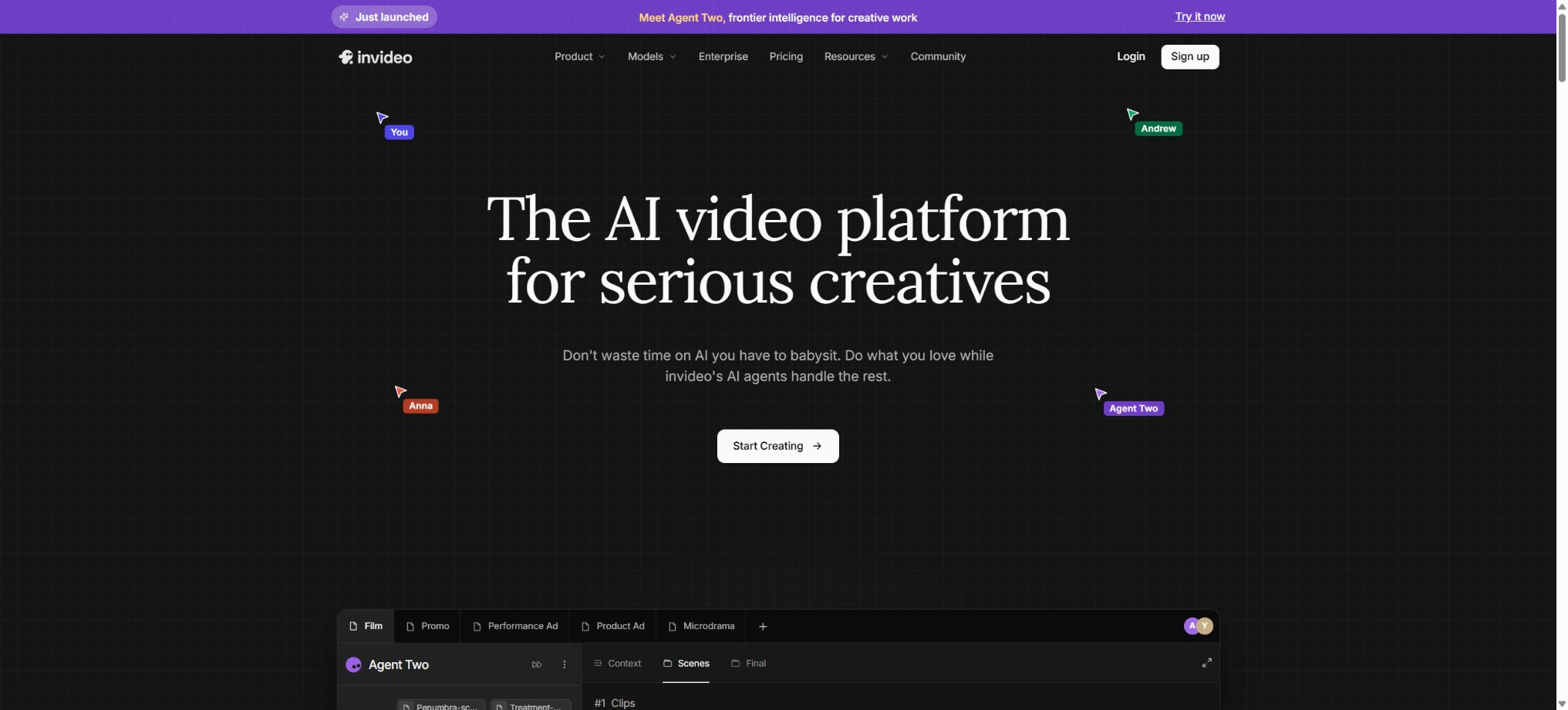Image resolution: width=1568 pixels, height=710 pixels.
Task: Open the three-dot menu in Agent Two panel
Action: point(565,664)
